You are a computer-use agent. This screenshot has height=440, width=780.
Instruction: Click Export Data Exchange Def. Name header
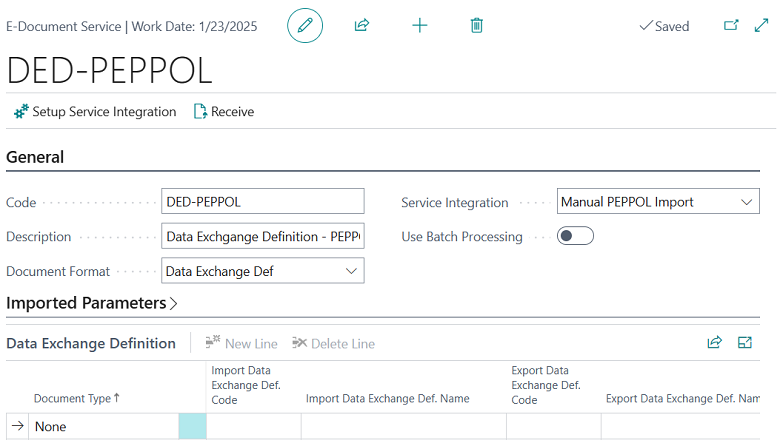(x=682, y=398)
